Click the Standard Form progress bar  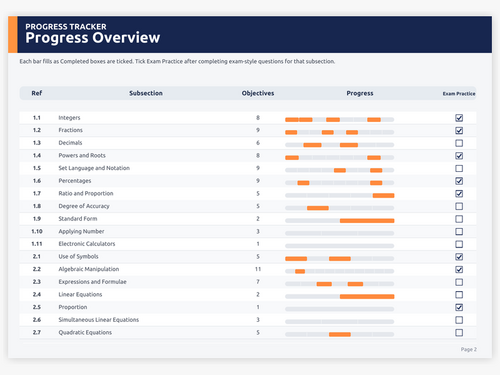pyautogui.click(x=340, y=221)
